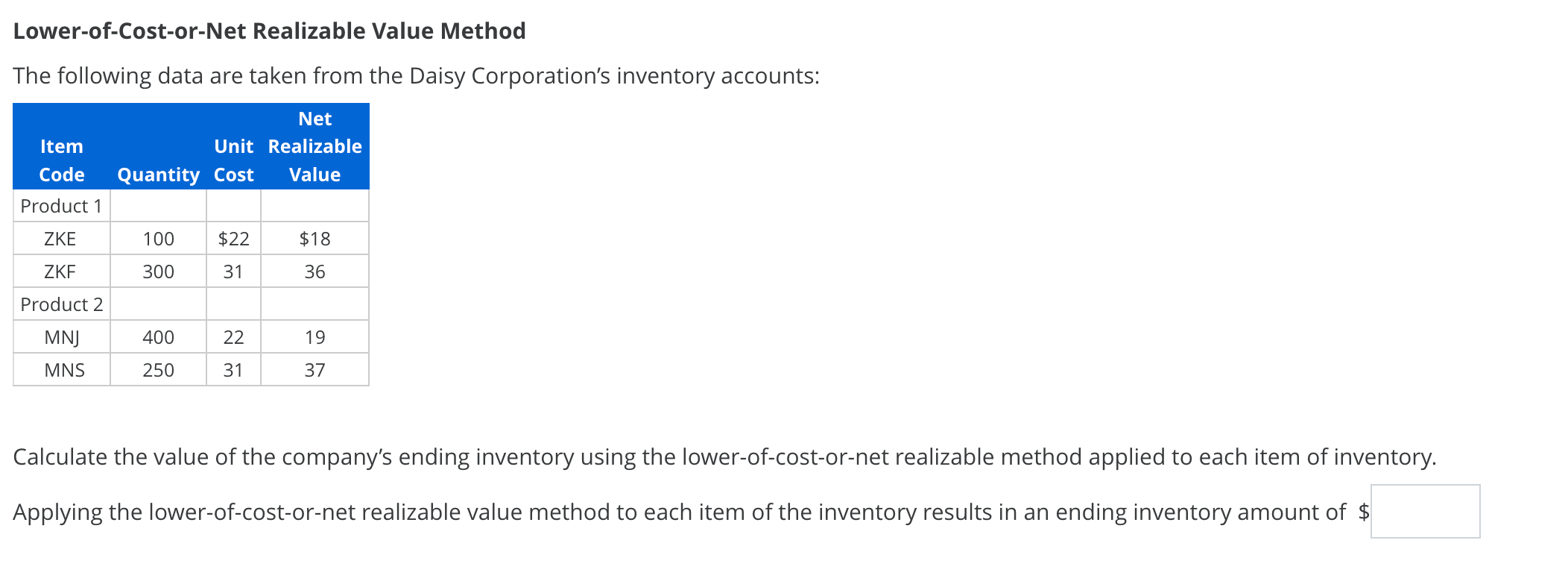The width and height of the screenshot is (1568, 587).
Task: Click the Product 1 row label
Action: point(61,206)
